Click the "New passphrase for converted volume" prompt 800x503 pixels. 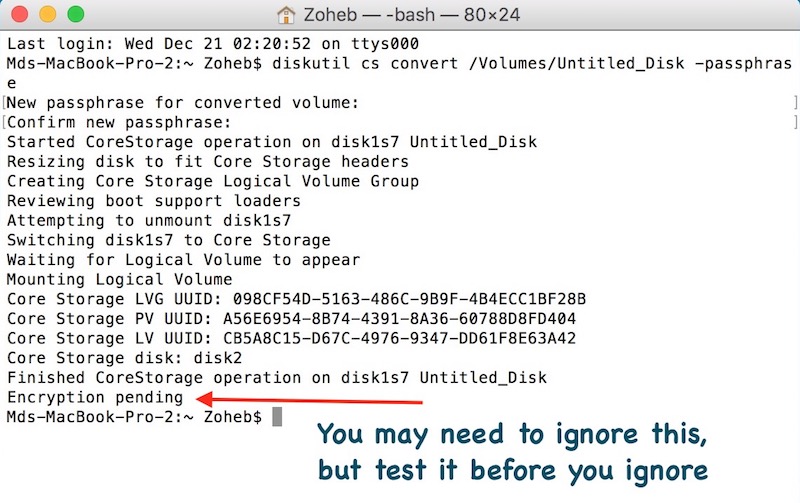pyautogui.click(x=183, y=102)
